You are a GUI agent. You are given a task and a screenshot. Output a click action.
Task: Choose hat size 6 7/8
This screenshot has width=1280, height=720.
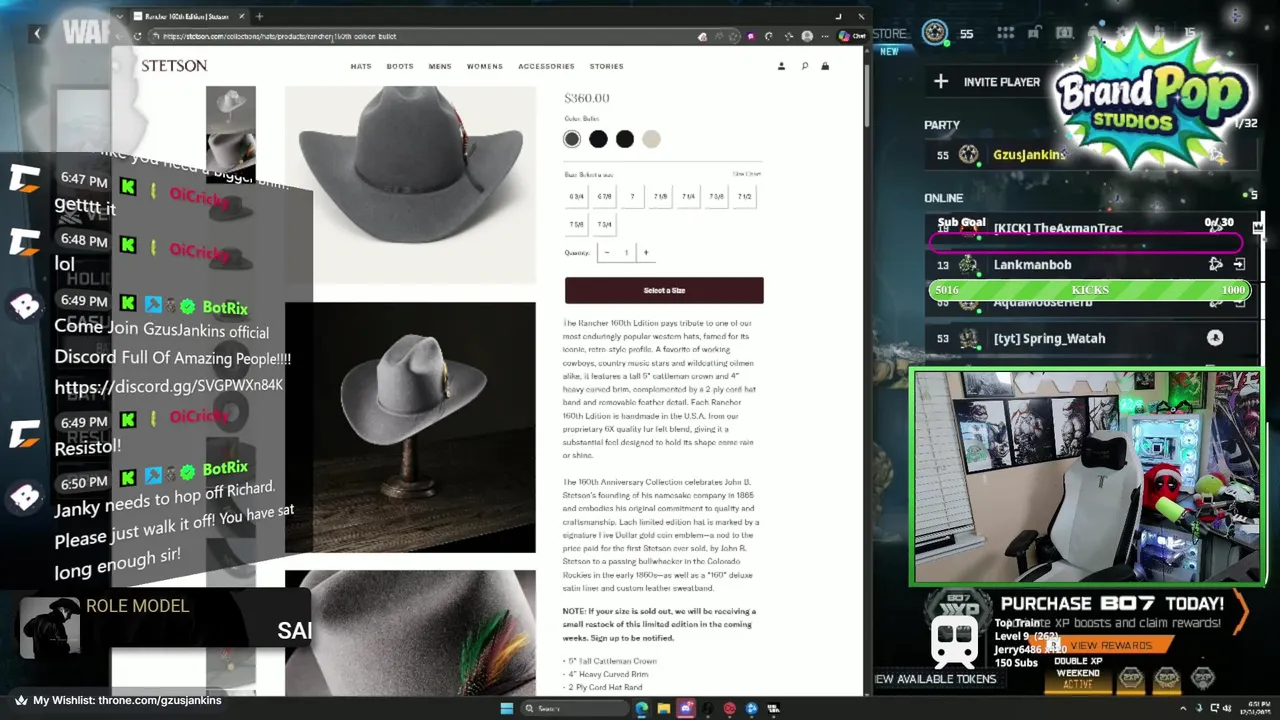point(604,196)
